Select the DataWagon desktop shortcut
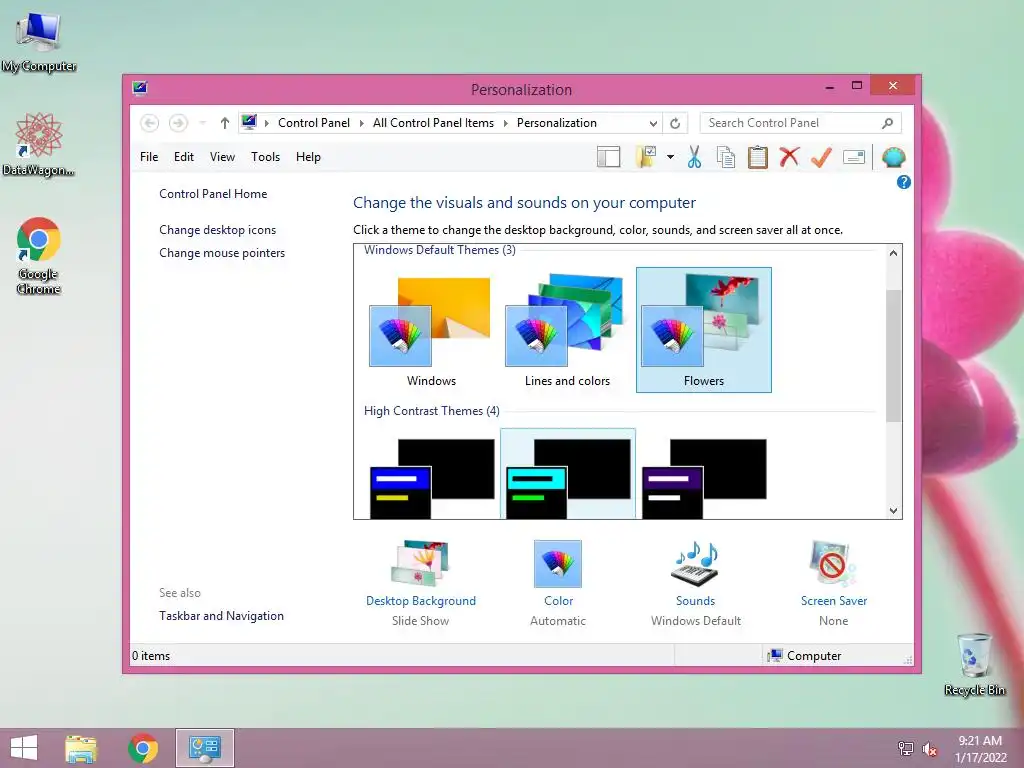Image resolution: width=1024 pixels, height=768 pixels. point(39,144)
